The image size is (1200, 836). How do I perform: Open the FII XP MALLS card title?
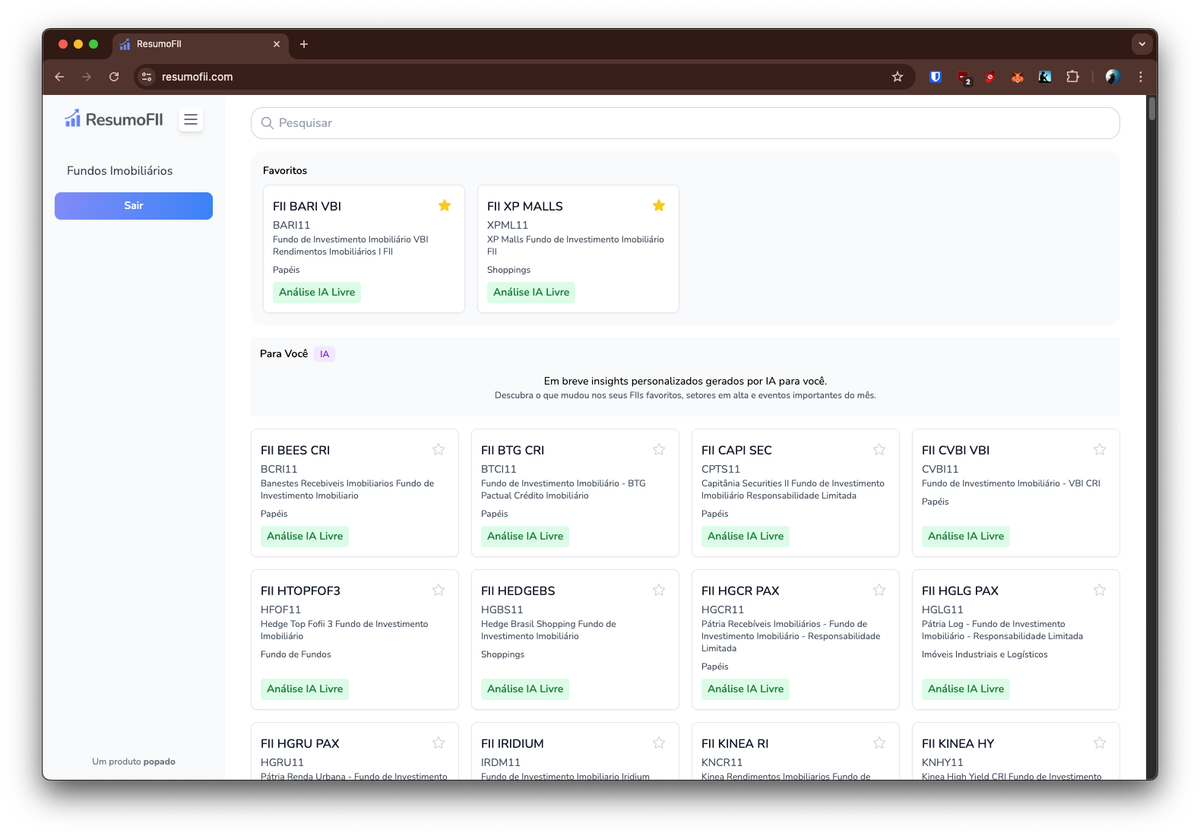click(525, 206)
